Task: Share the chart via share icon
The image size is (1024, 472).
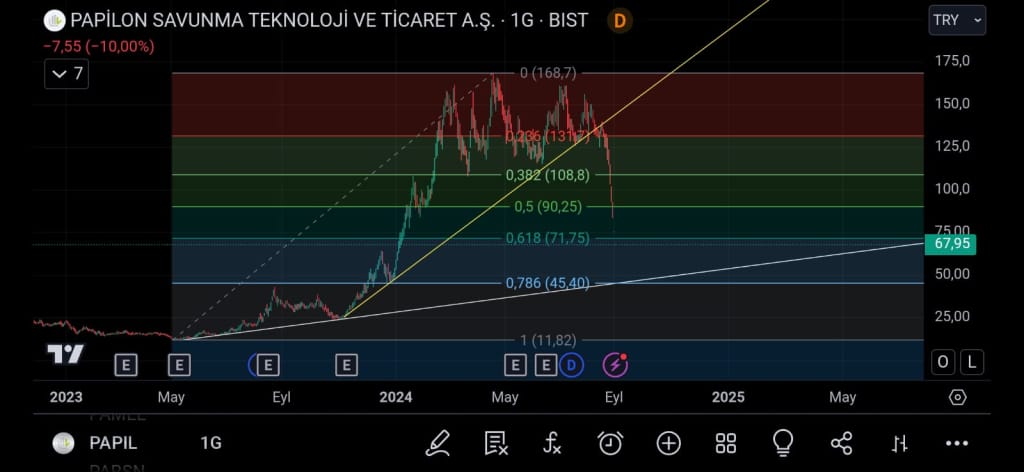Action: tap(841, 443)
